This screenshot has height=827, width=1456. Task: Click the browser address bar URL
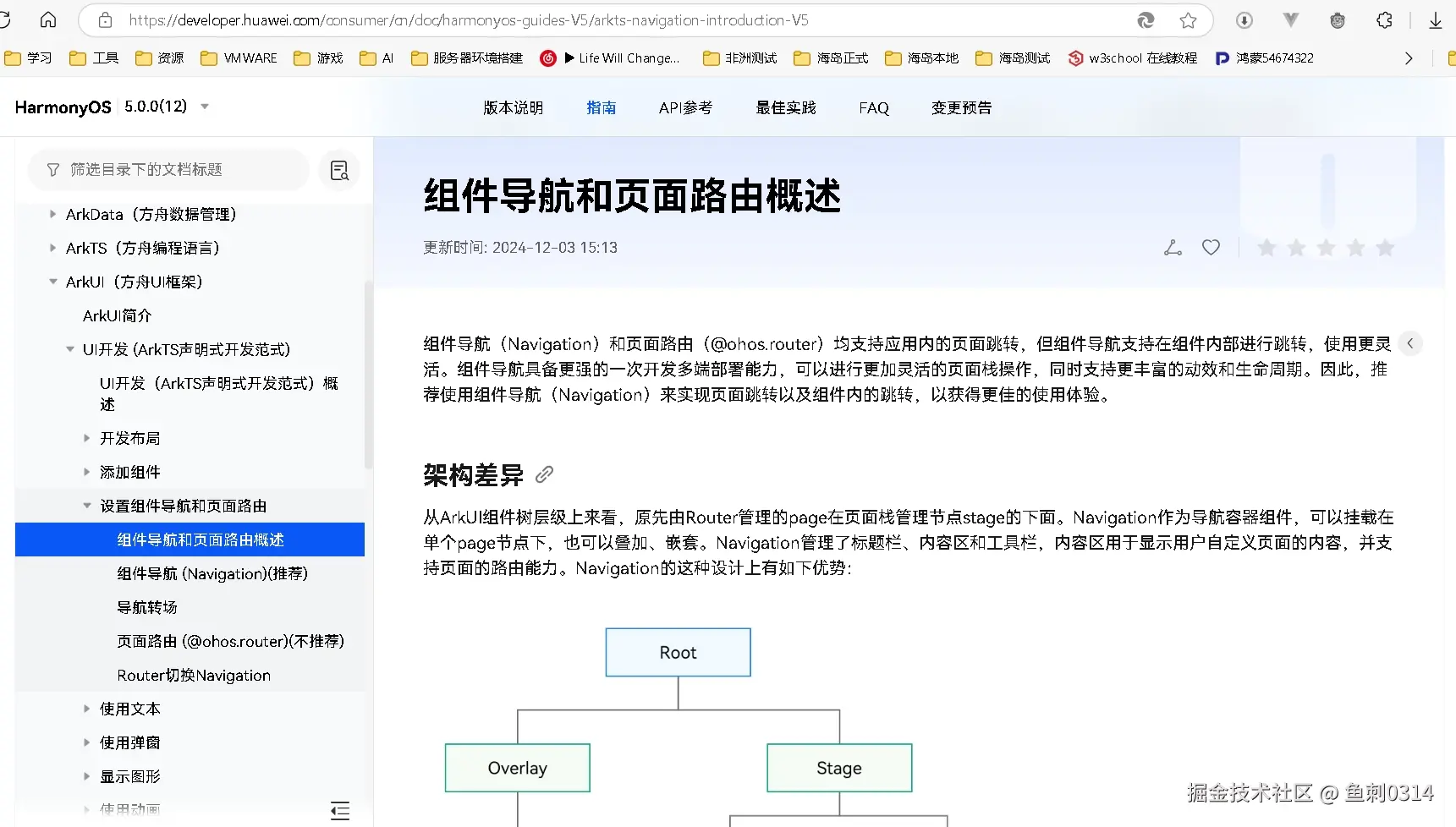point(469,20)
